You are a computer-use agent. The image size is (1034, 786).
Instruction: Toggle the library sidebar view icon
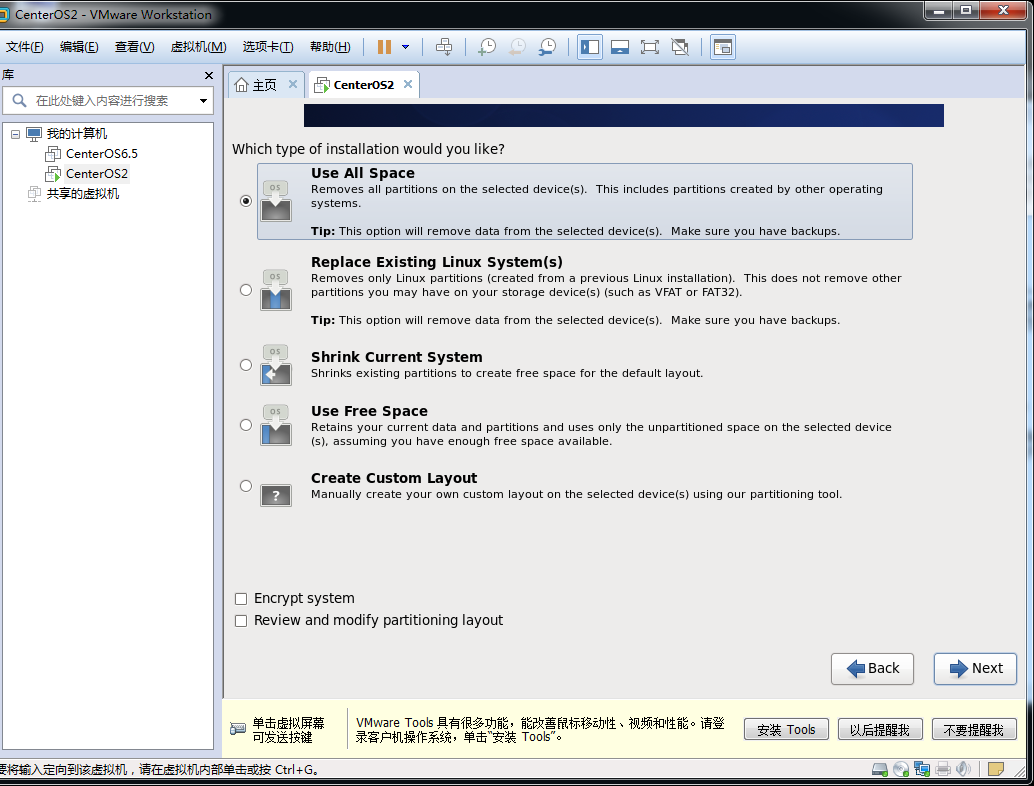[x=590, y=47]
